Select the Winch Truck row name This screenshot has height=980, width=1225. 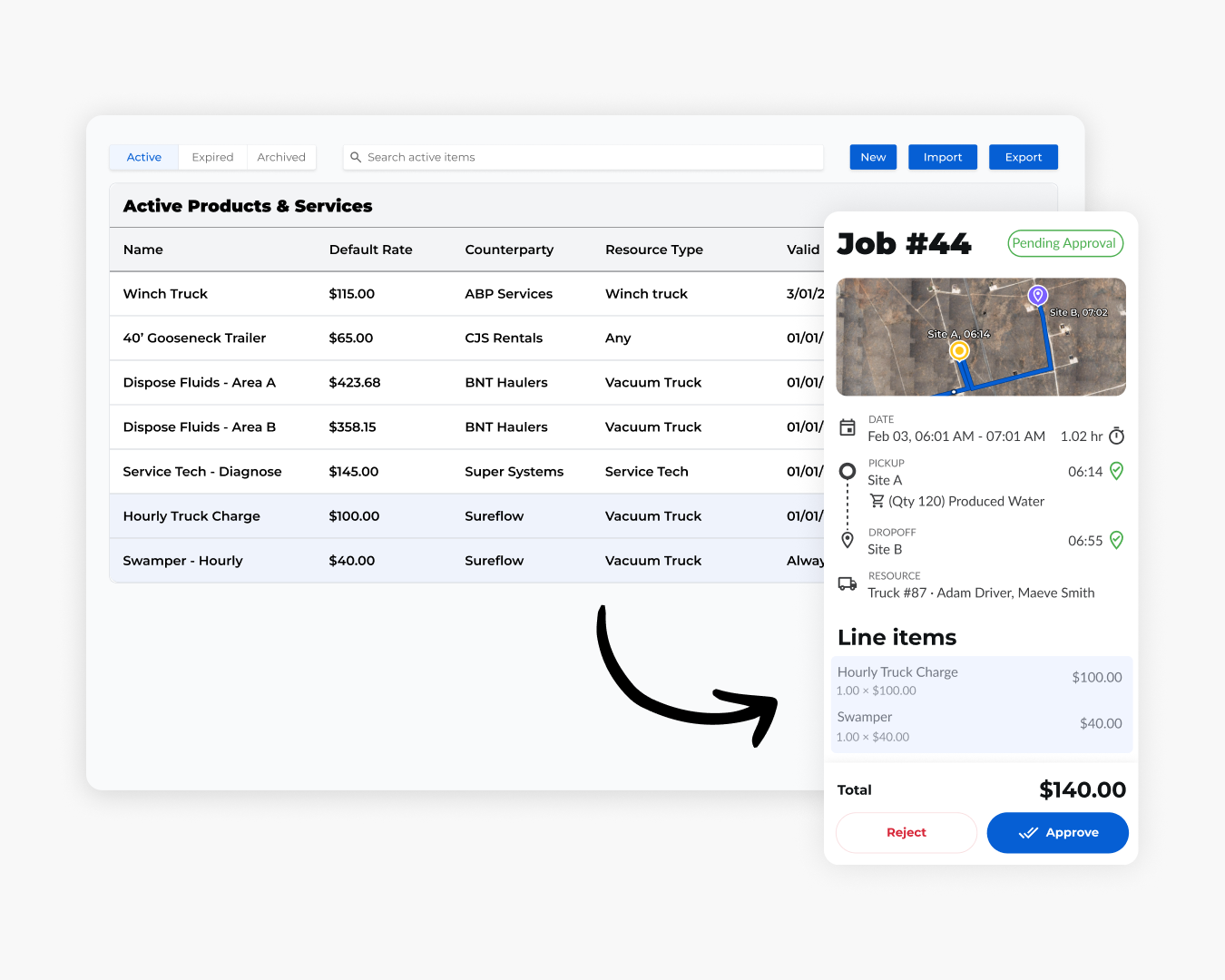pos(165,294)
